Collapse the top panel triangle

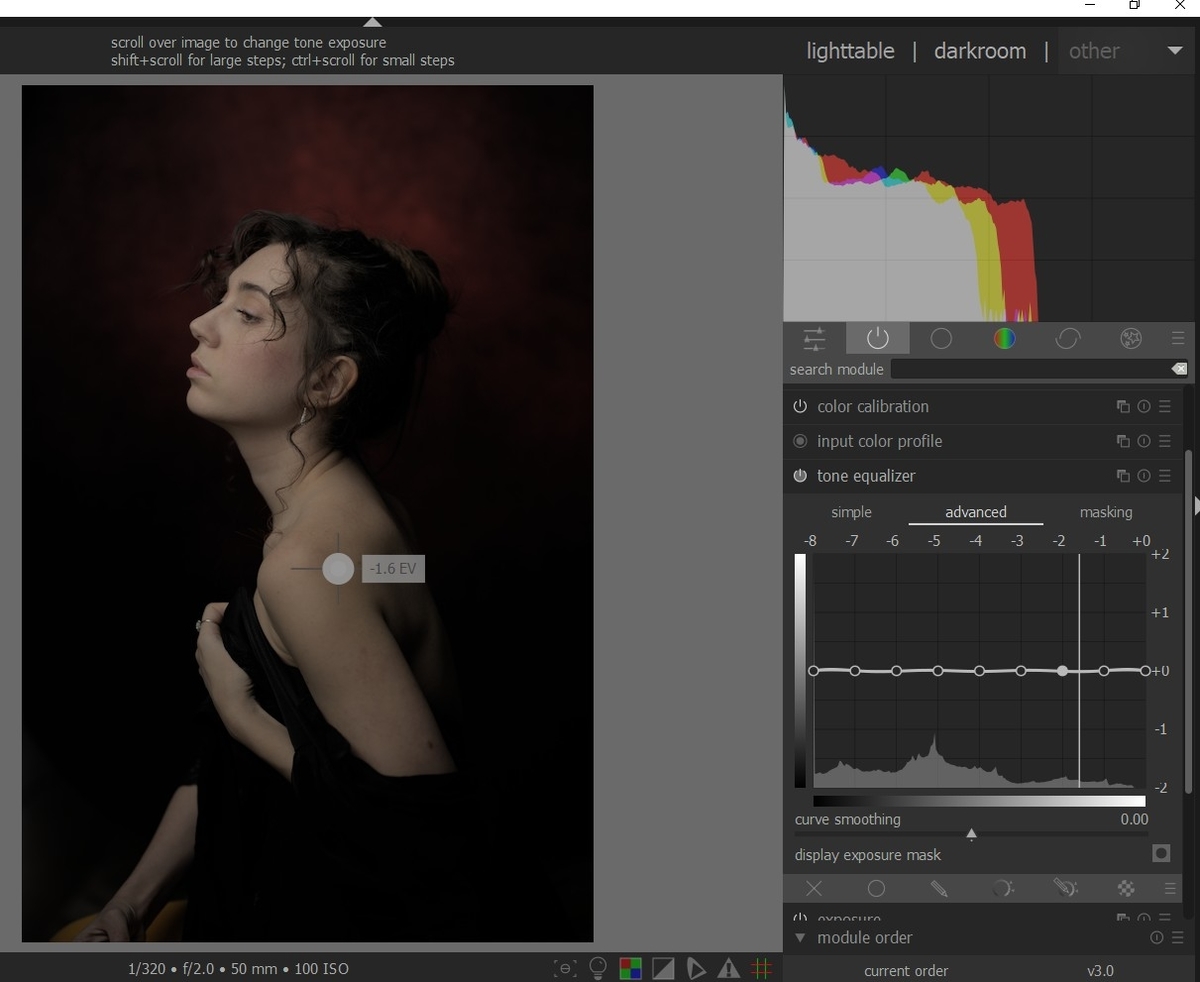372,22
